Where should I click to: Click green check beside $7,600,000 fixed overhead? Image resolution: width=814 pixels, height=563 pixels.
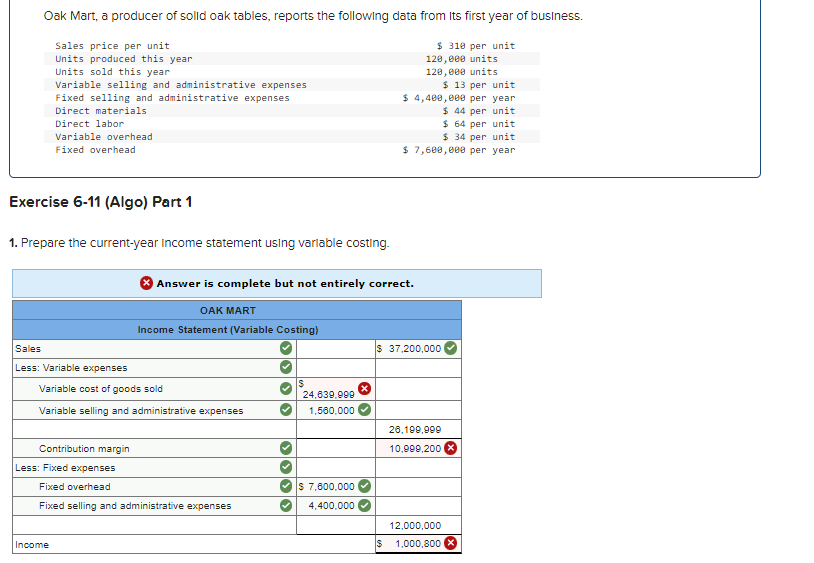(365, 486)
